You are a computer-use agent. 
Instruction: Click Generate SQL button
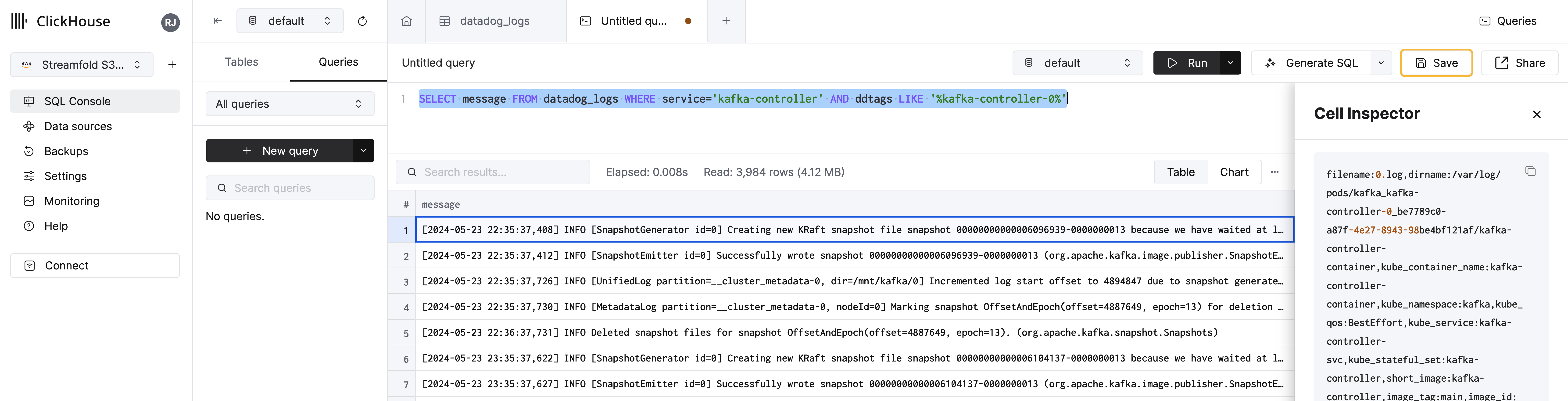point(1311,63)
